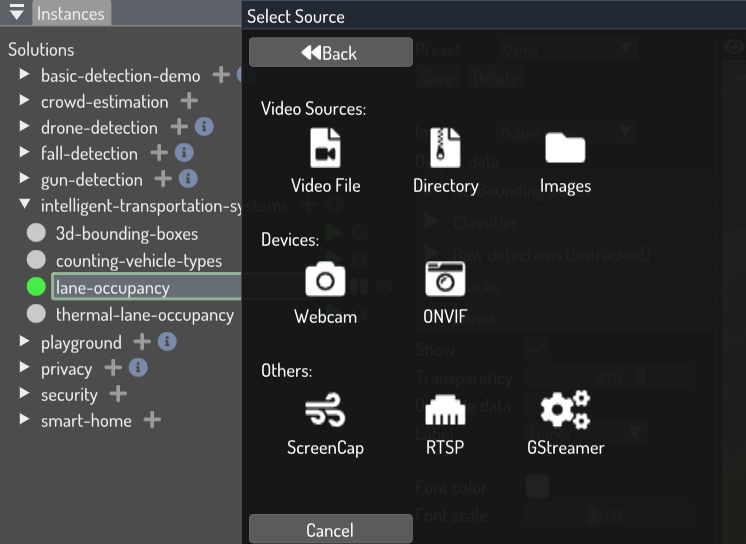Switch to the Instances tab
This screenshot has height=544, width=746.
tap(71, 14)
